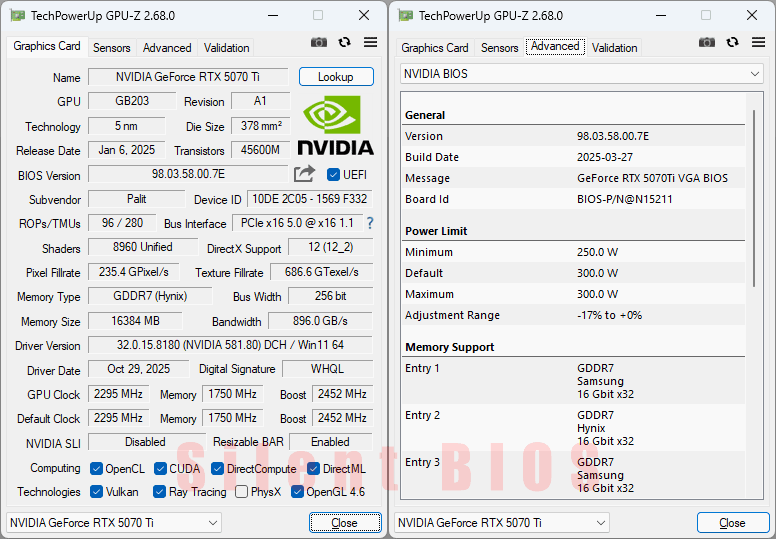Image resolution: width=776 pixels, height=539 pixels.
Task: Open the NVIDIA BIOS category dropdown
Action: click(582, 74)
